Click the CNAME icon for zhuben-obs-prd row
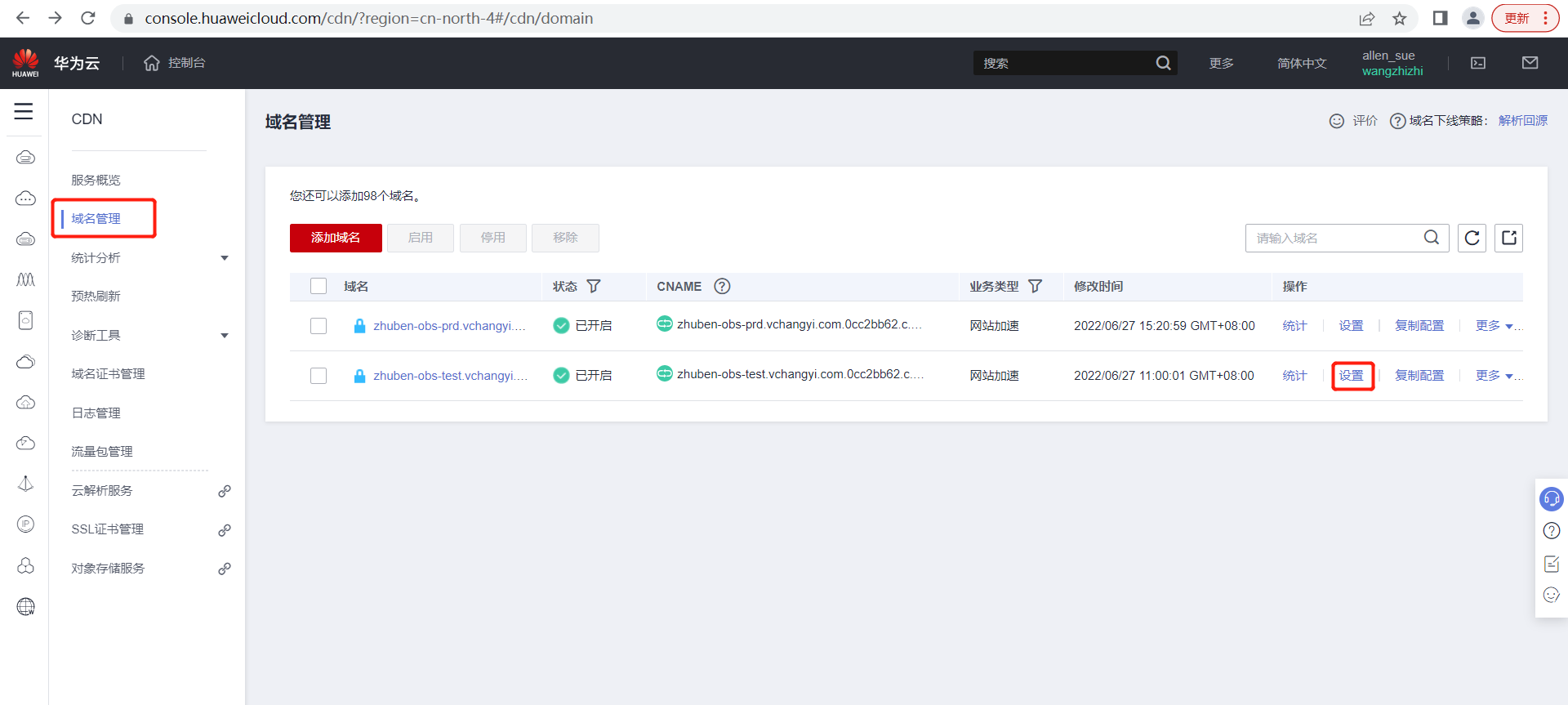Viewport: 1568px width, 705px height. 665,323
